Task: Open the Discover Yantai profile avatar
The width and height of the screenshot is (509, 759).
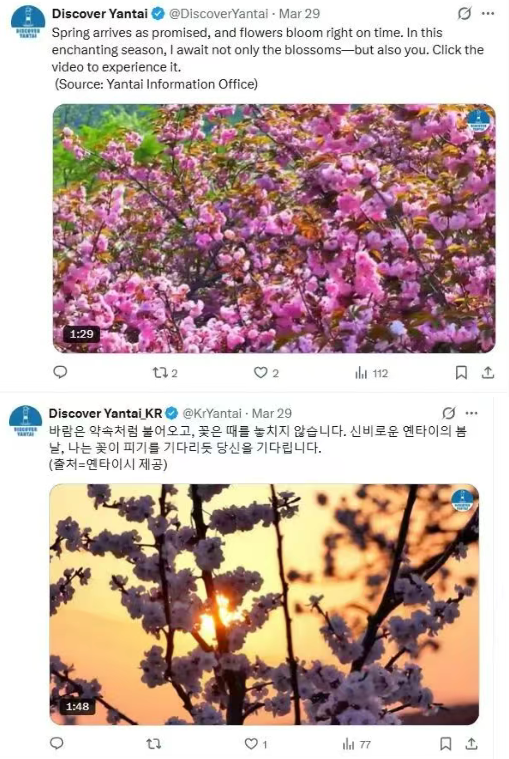Action: pos(28,22)
